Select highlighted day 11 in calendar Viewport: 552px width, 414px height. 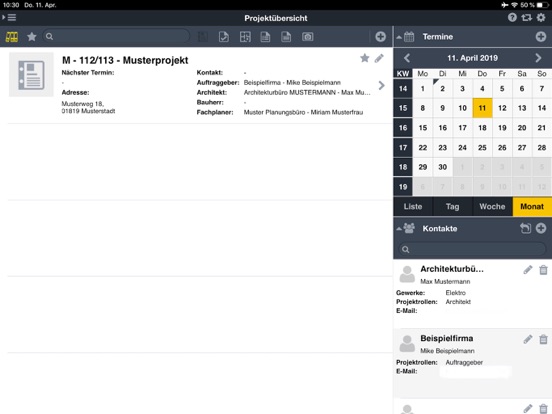pyautogui.click(x=482, y=108)
